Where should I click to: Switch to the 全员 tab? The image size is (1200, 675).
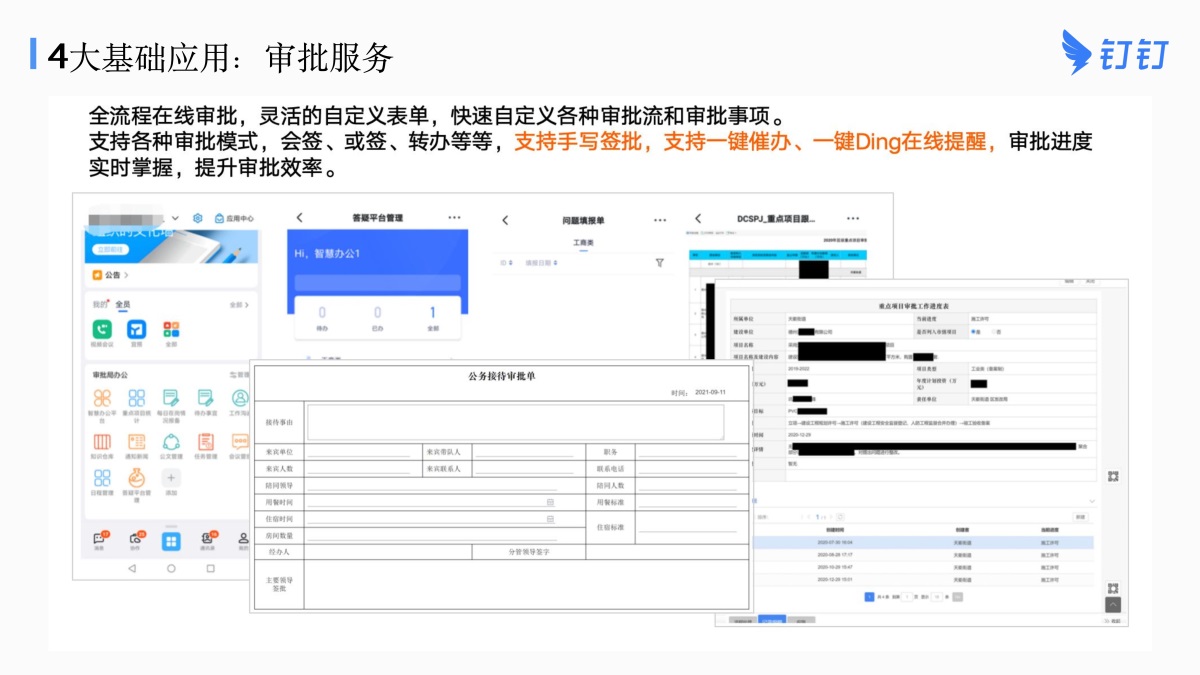tap(122, 304)
